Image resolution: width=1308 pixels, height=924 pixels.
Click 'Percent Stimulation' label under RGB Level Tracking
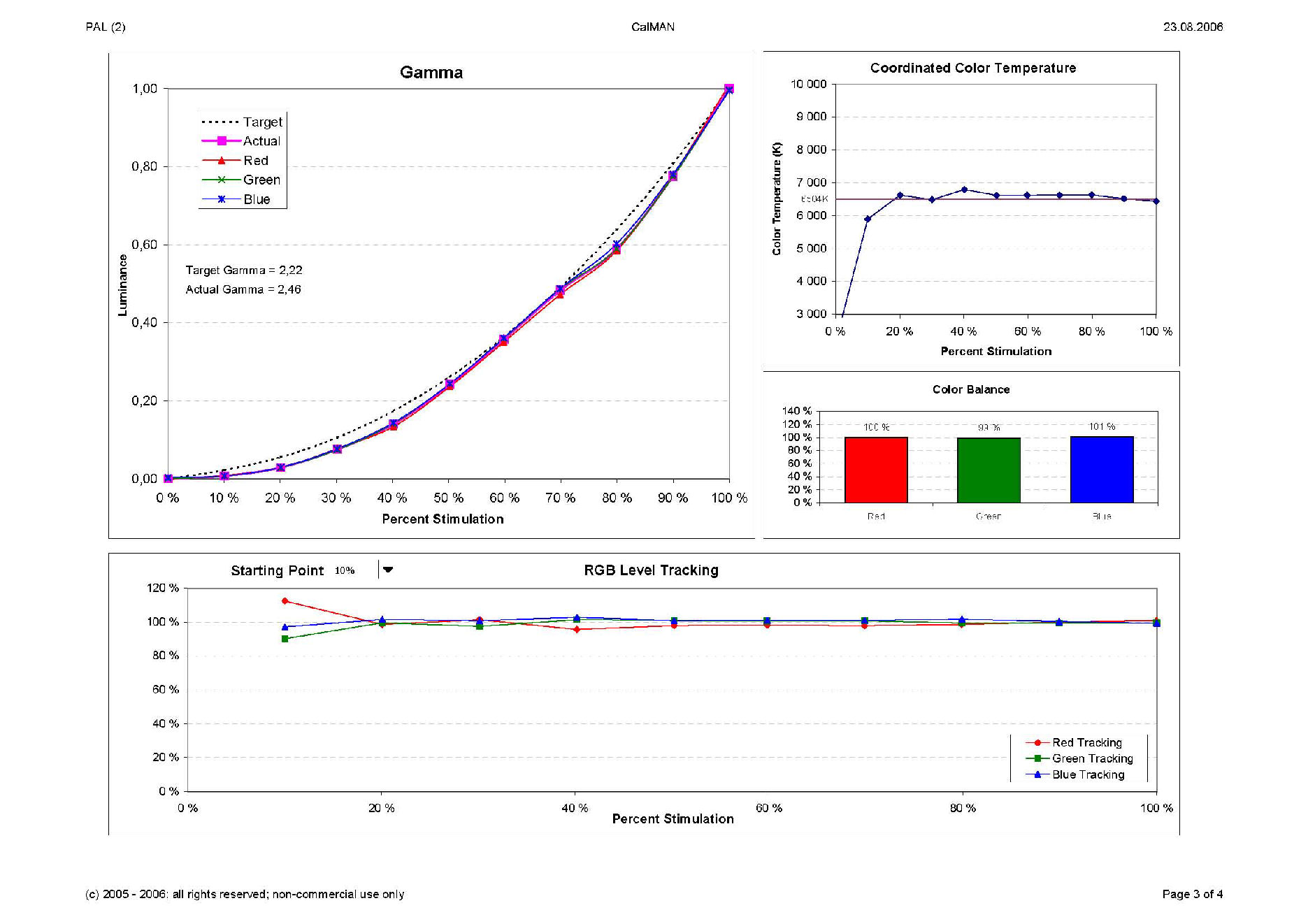[673, 818]
